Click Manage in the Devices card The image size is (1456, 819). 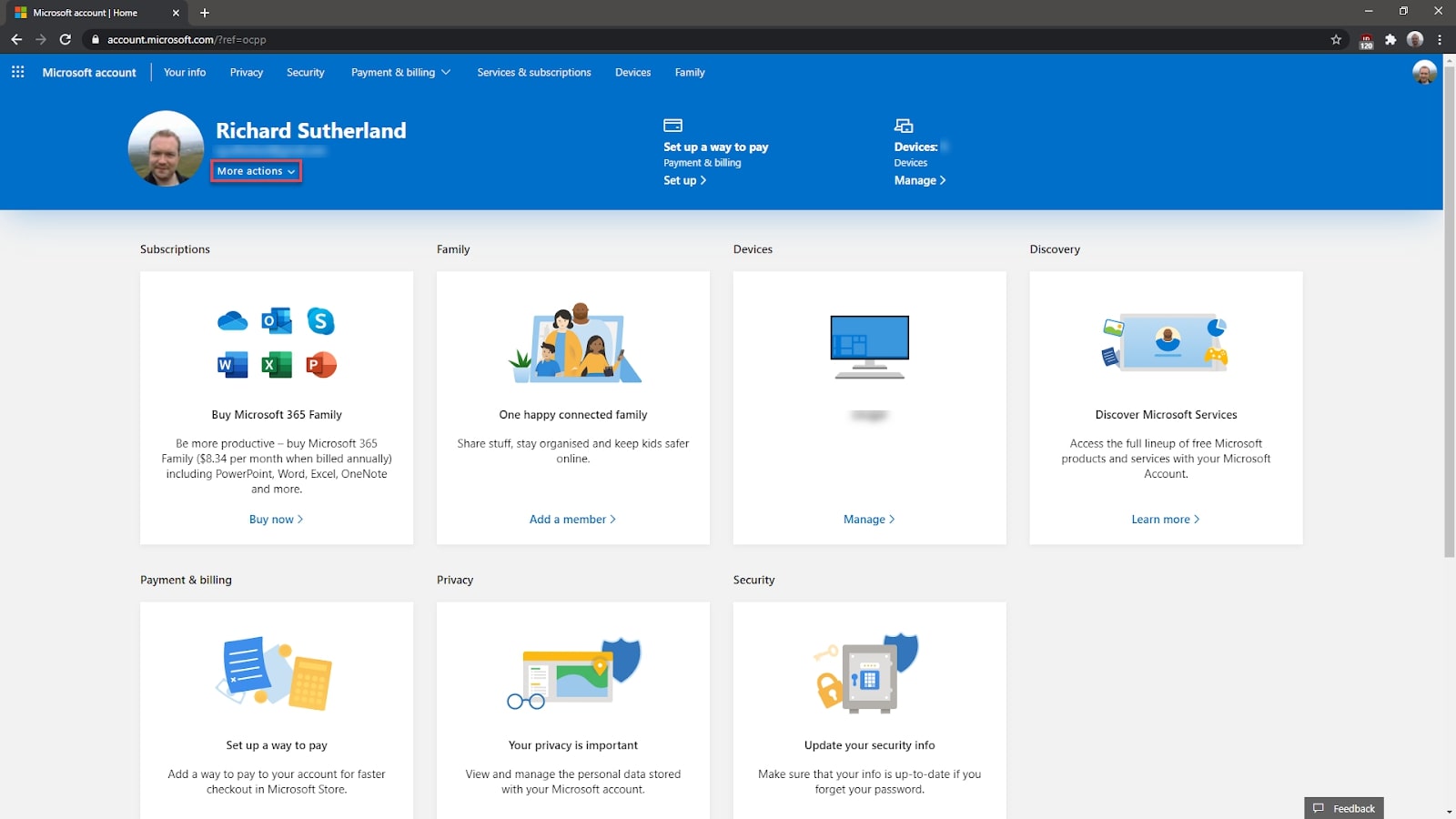pos(869,519)
